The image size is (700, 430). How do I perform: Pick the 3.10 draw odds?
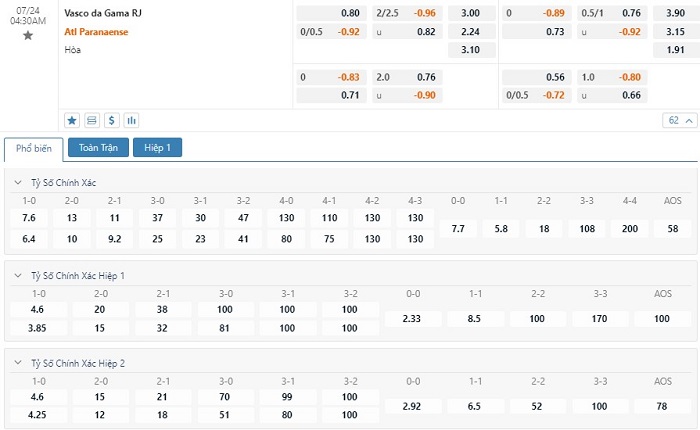(x=471, y=50)
